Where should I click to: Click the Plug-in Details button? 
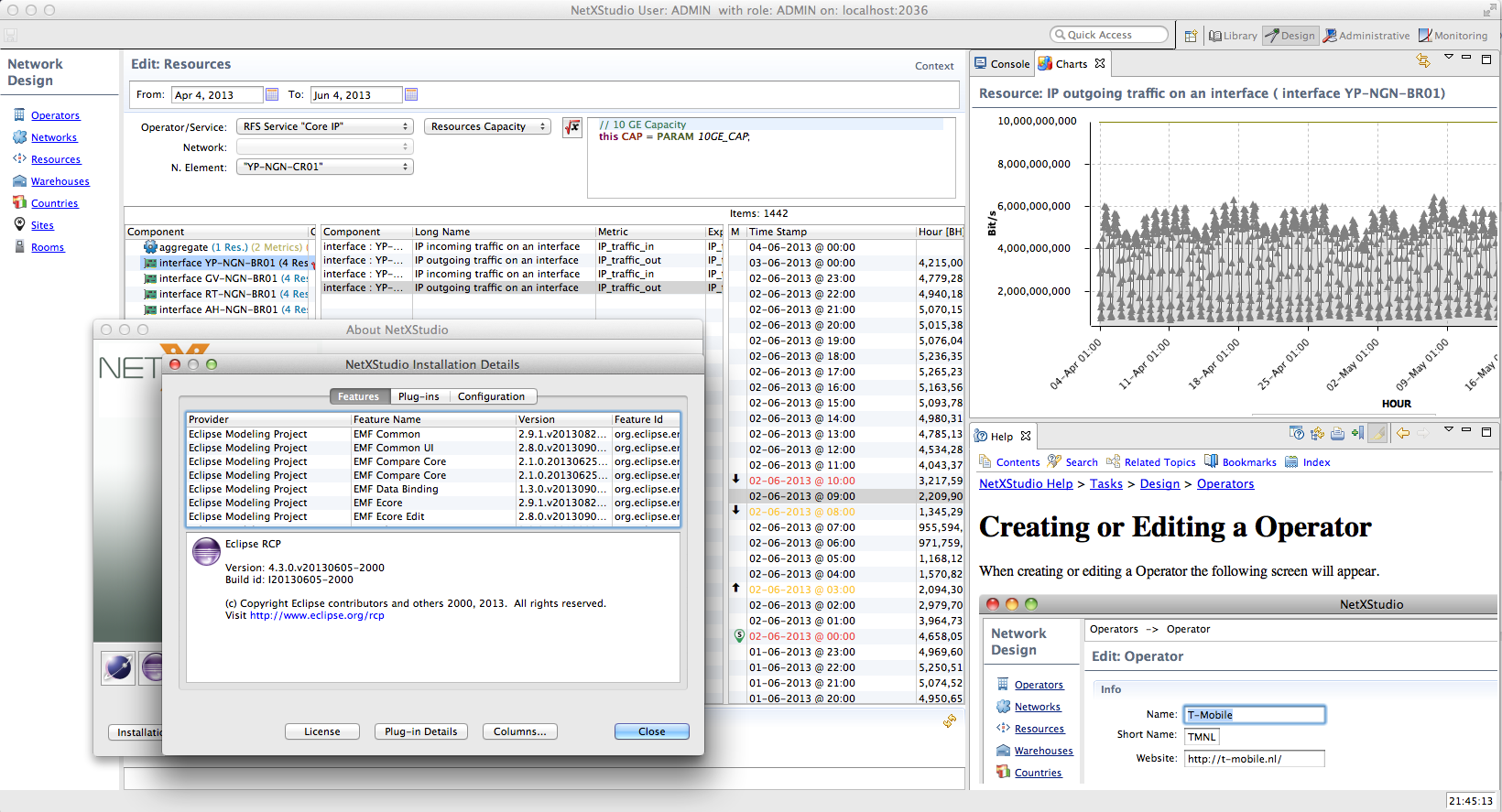pos(421,731)
